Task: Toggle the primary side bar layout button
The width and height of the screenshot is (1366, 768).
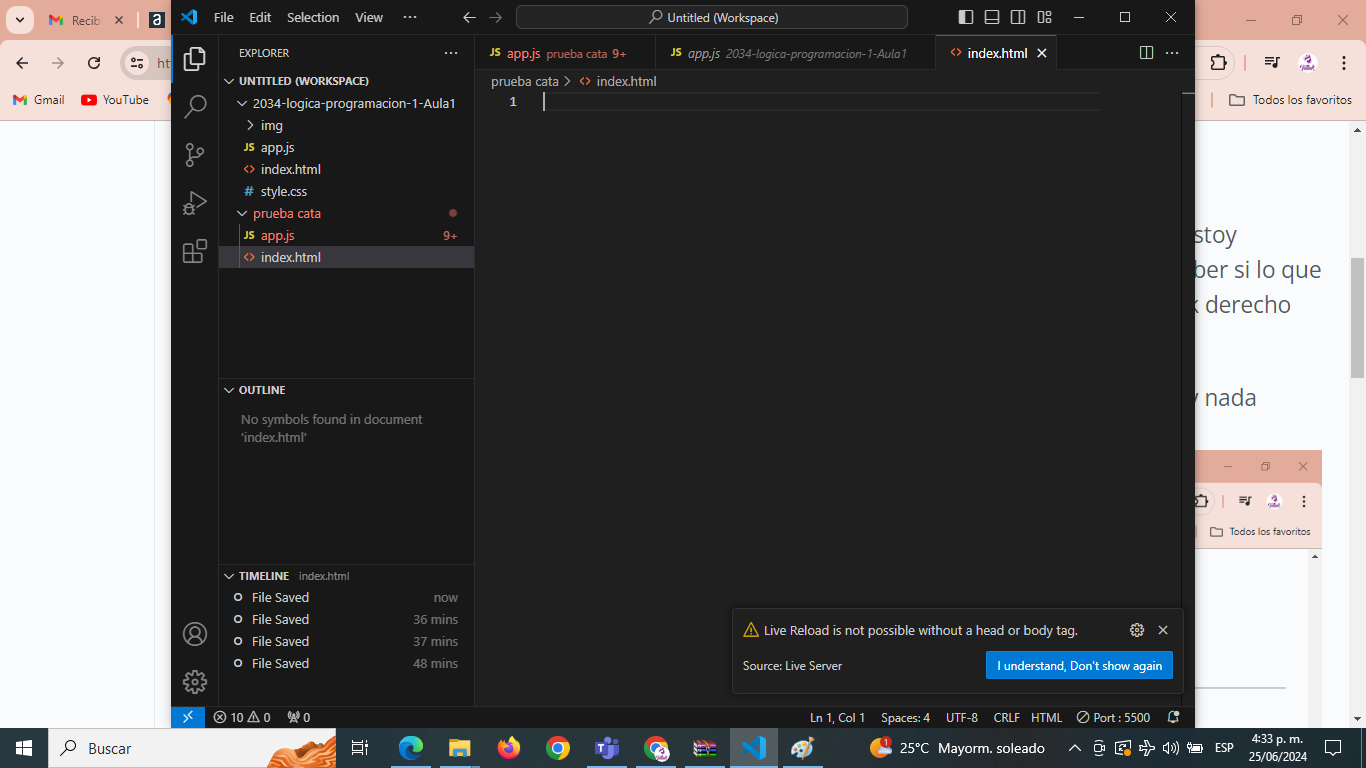Action: coord(966,17)
